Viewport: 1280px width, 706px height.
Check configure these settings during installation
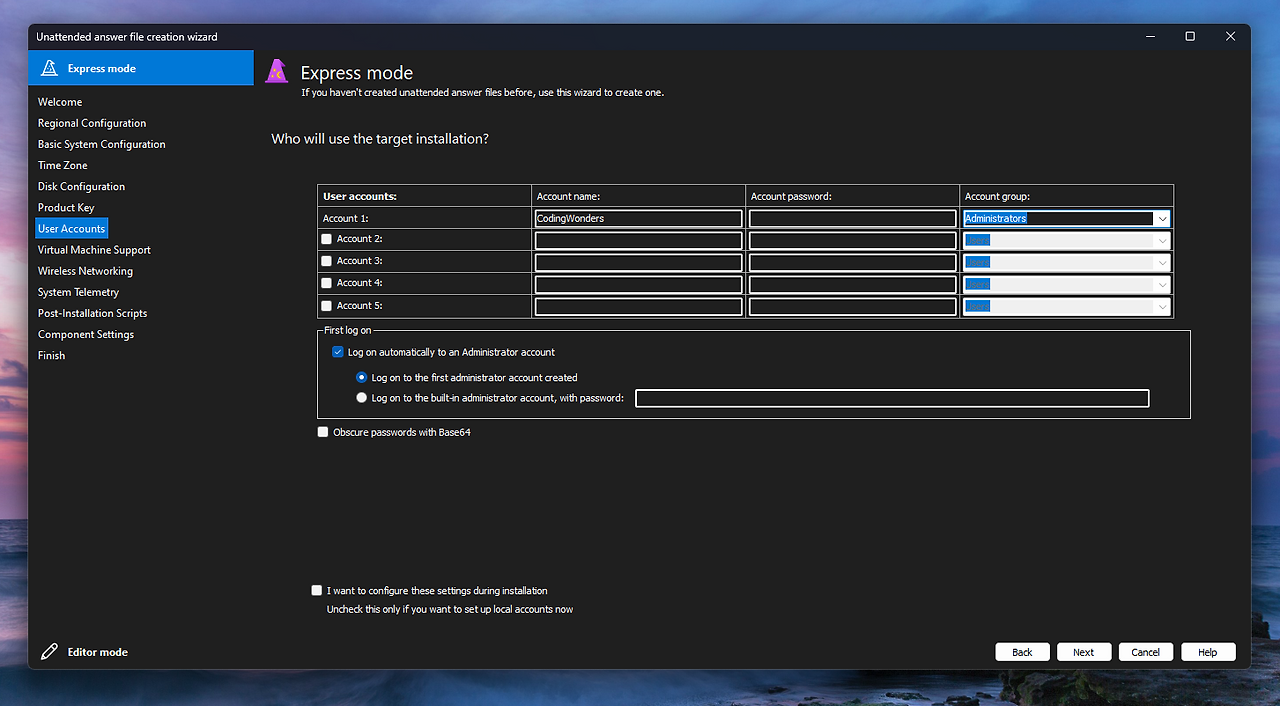click(317, 591)
